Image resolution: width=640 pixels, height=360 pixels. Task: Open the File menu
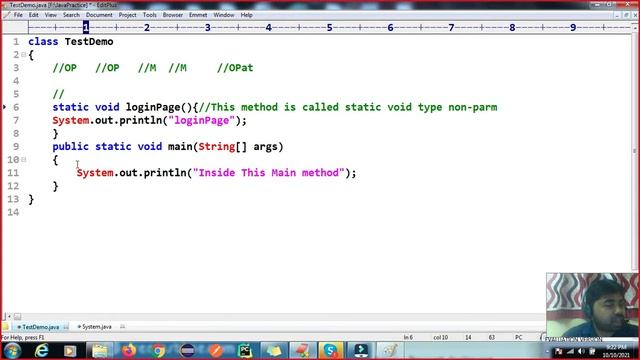18,15
